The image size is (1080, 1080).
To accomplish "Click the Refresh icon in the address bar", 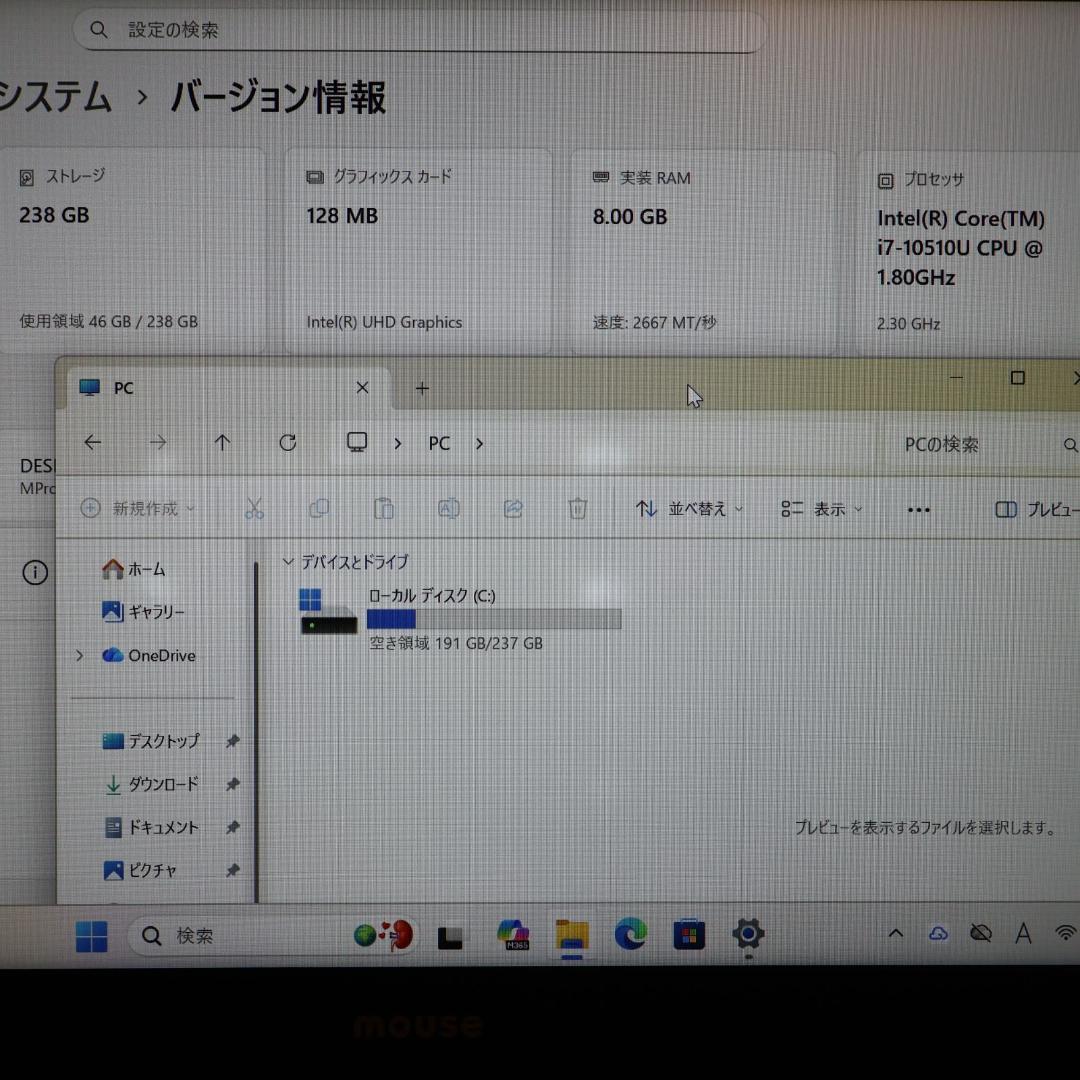I will 287,442.
